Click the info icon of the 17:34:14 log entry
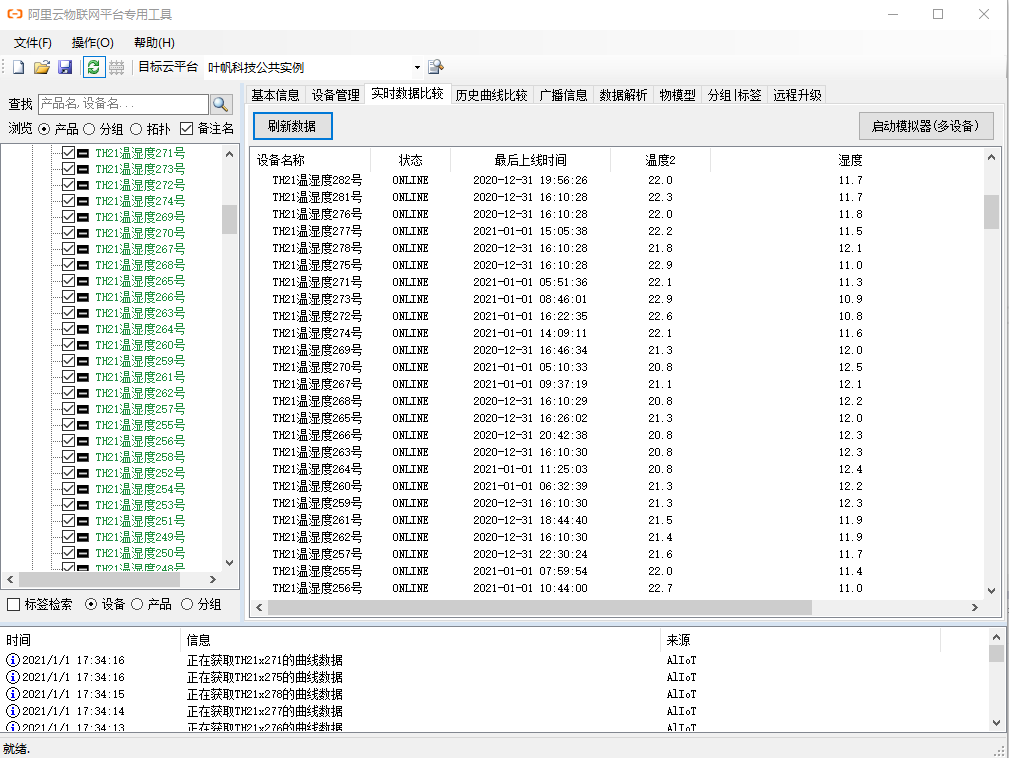 pyautogui.click(x=12, y=711)
